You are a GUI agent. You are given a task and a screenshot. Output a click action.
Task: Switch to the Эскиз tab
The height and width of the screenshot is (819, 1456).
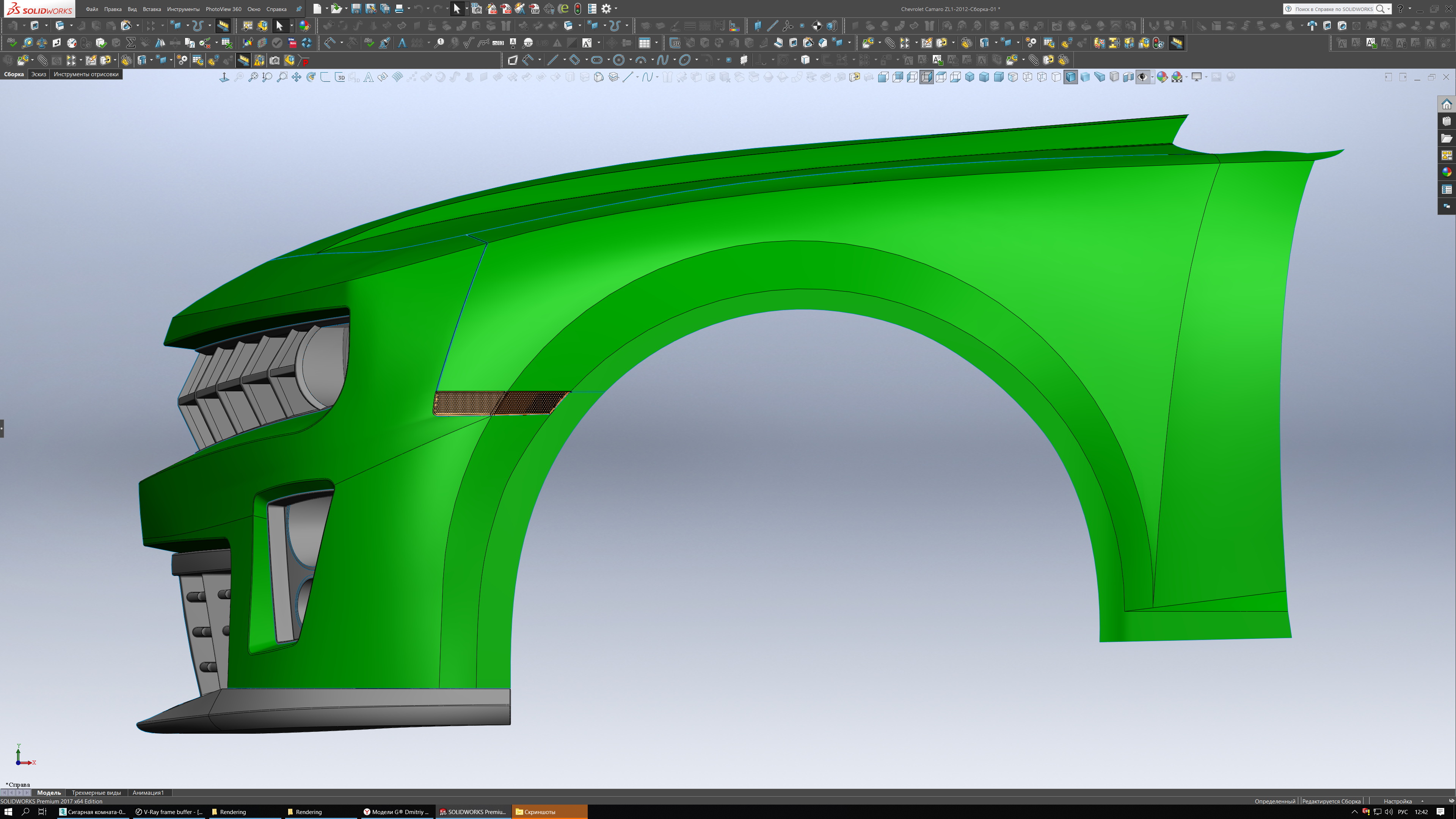(x=38, y=74)
